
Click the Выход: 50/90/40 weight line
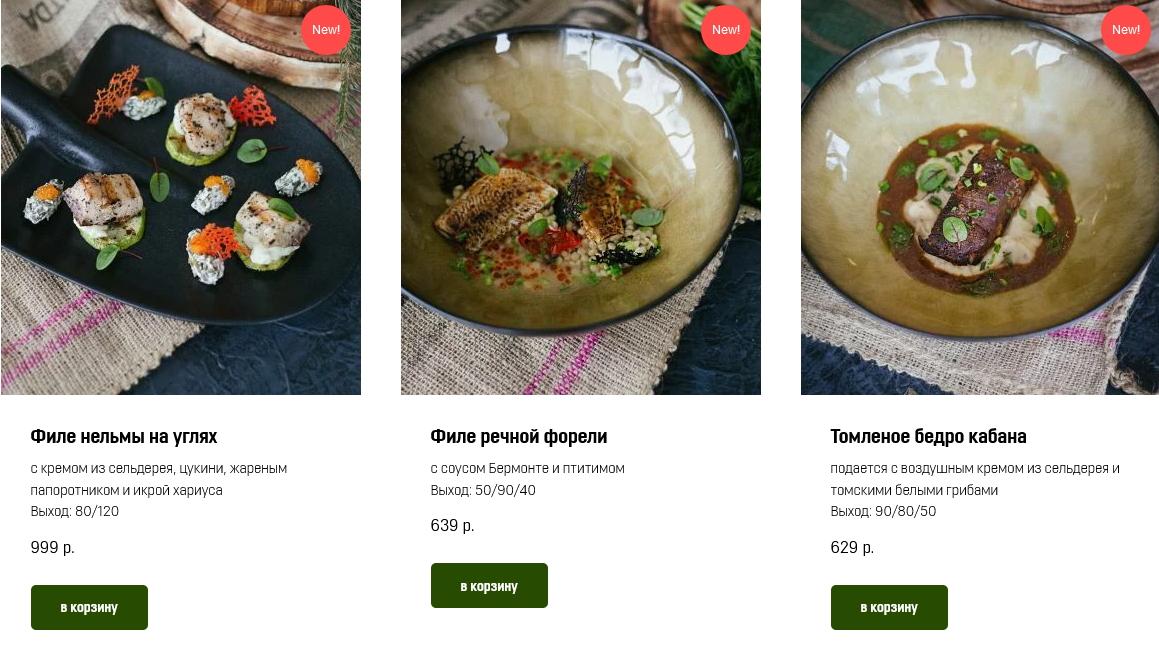click(x=483, y=490)
